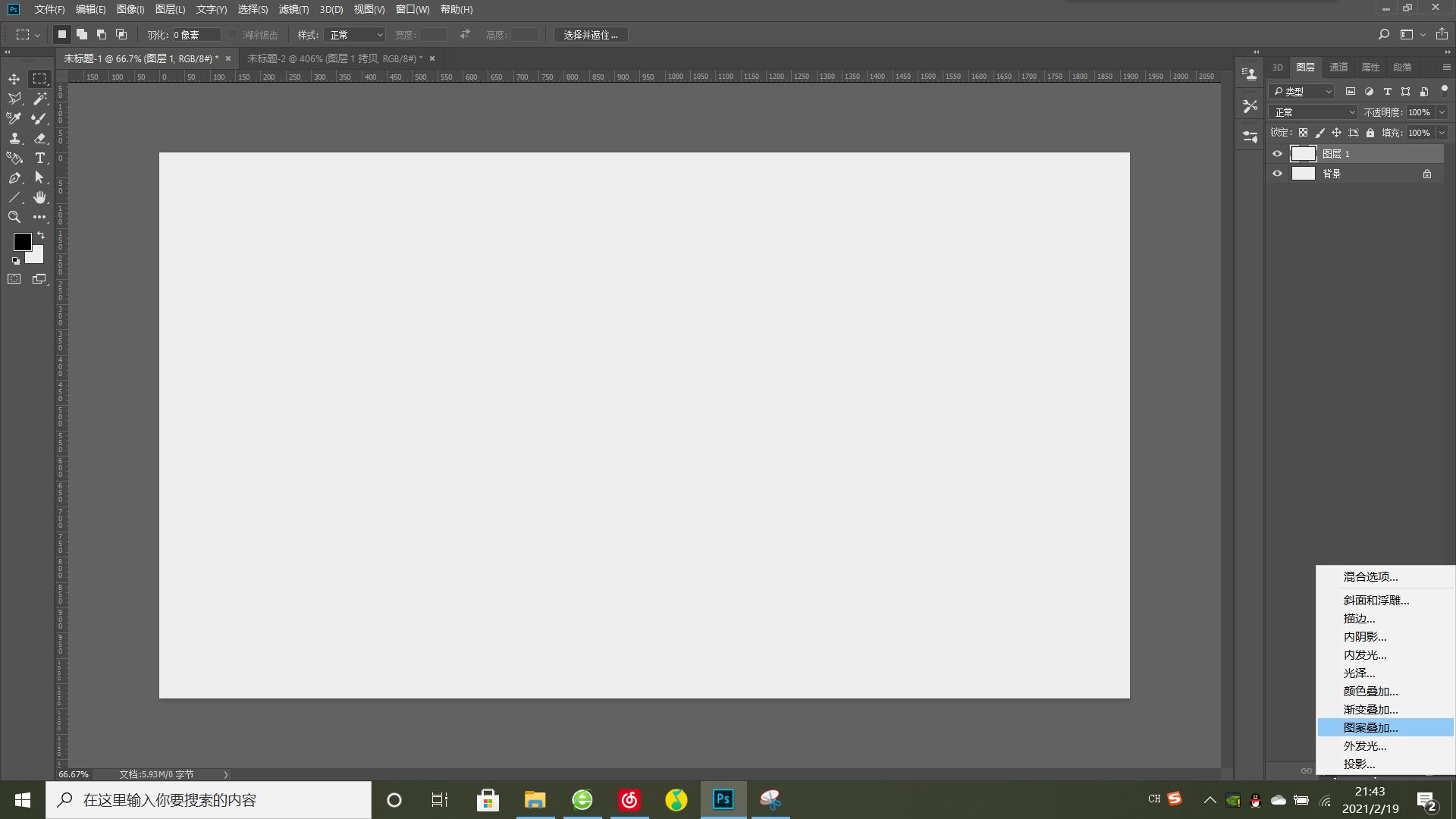Open the 样式 style dropdown

(354, 35)
